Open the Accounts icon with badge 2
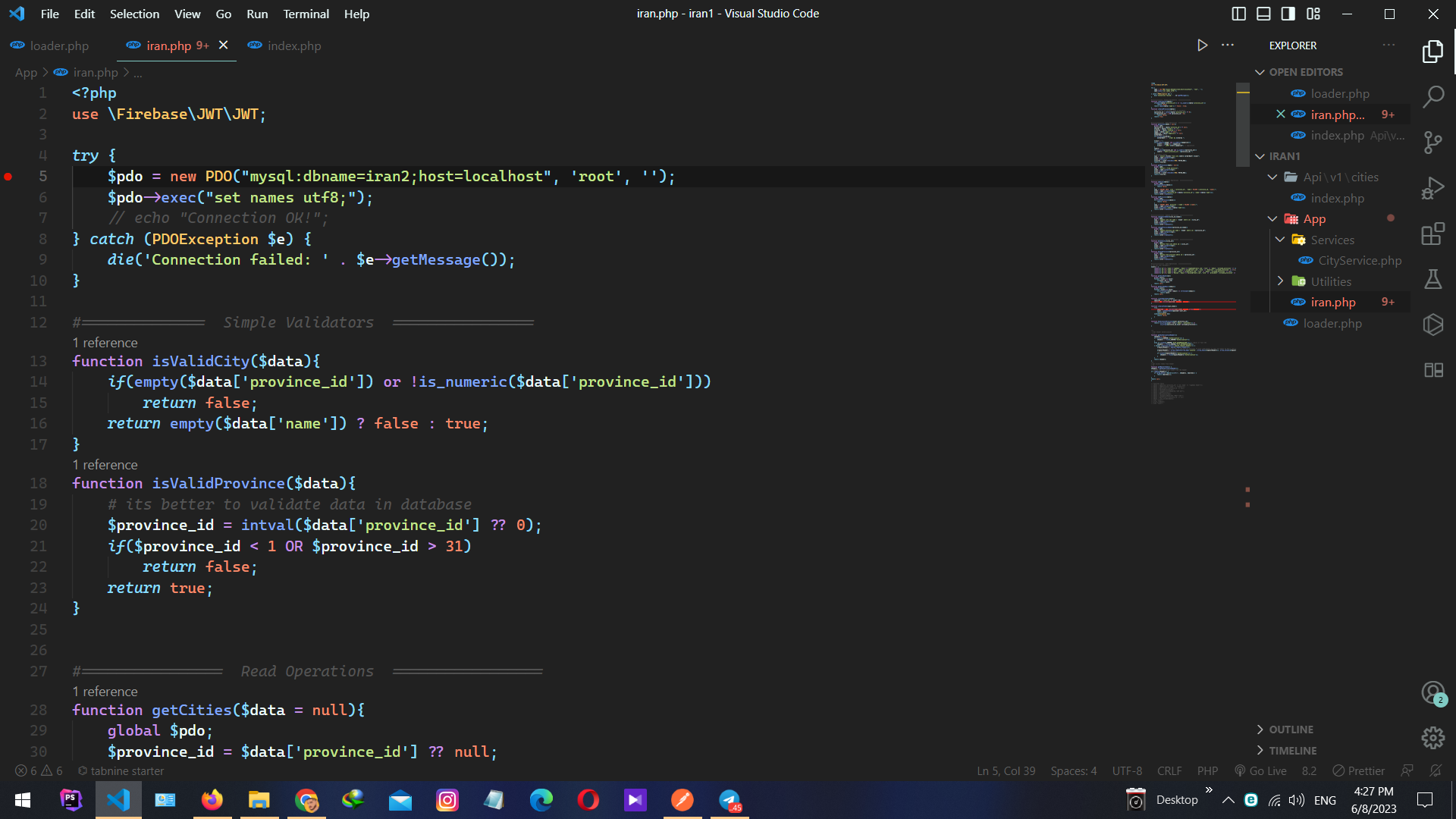 1432,692
